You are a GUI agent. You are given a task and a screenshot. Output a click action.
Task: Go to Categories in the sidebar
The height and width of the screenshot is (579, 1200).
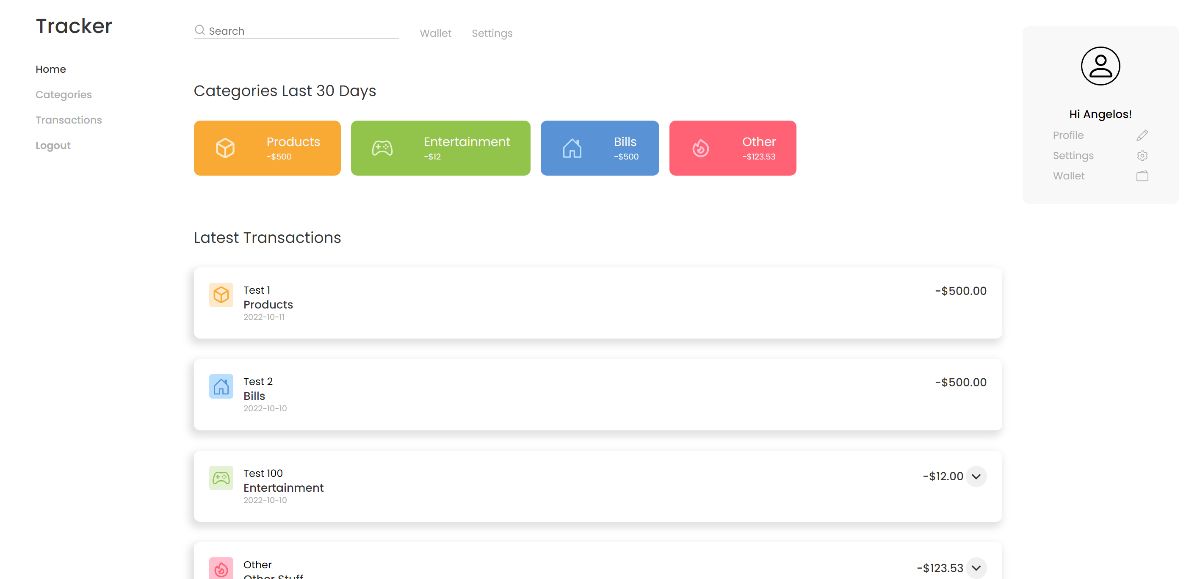tap(63, 95)
